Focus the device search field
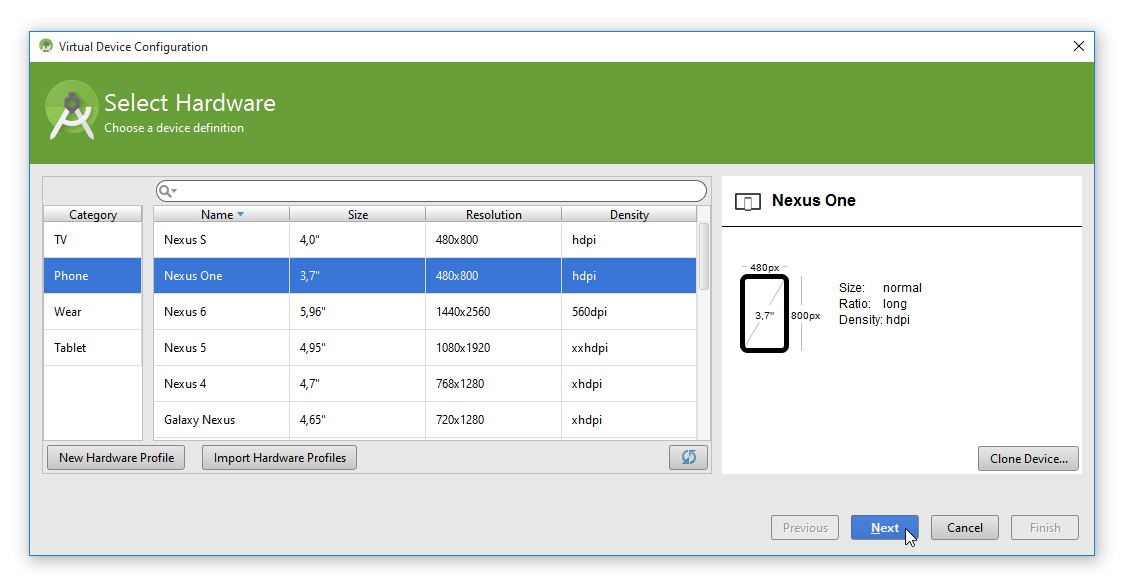 431,191
